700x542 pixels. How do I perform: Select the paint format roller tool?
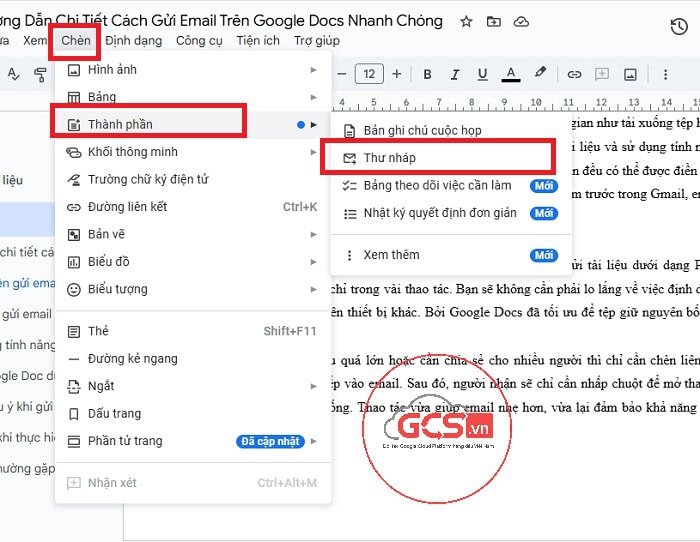coord(41,74)
